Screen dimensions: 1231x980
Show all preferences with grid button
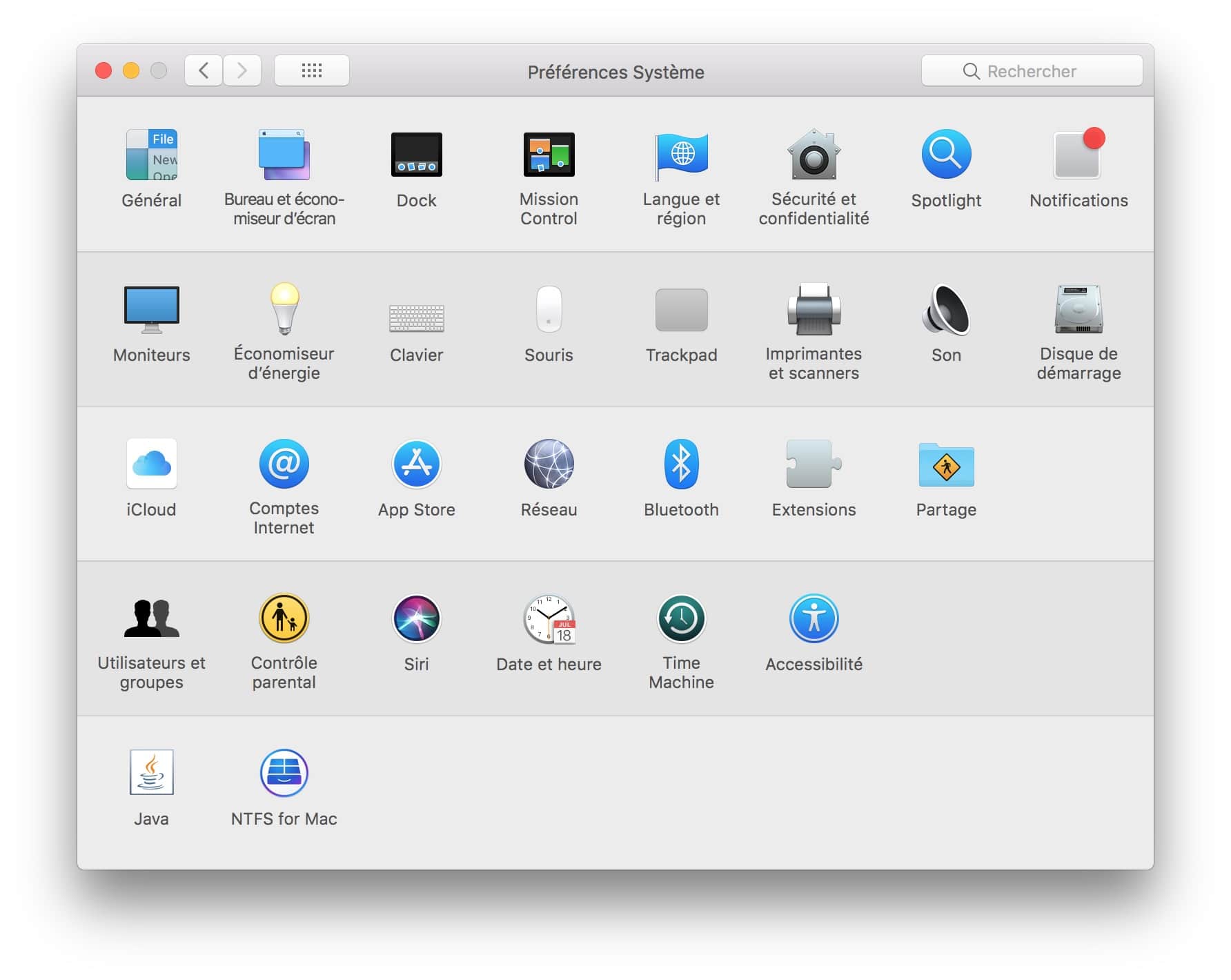pos(312,70)
